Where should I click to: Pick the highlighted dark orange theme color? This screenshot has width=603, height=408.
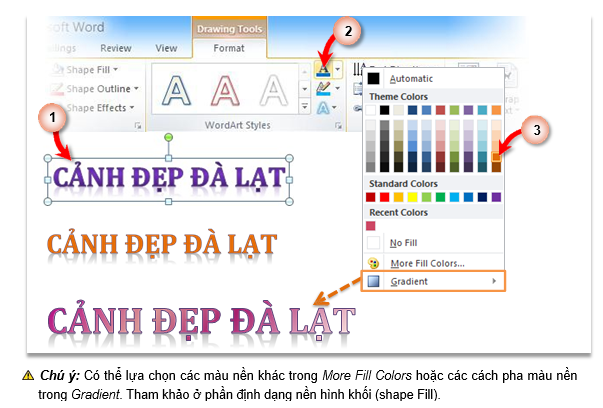tap(496, 155)
